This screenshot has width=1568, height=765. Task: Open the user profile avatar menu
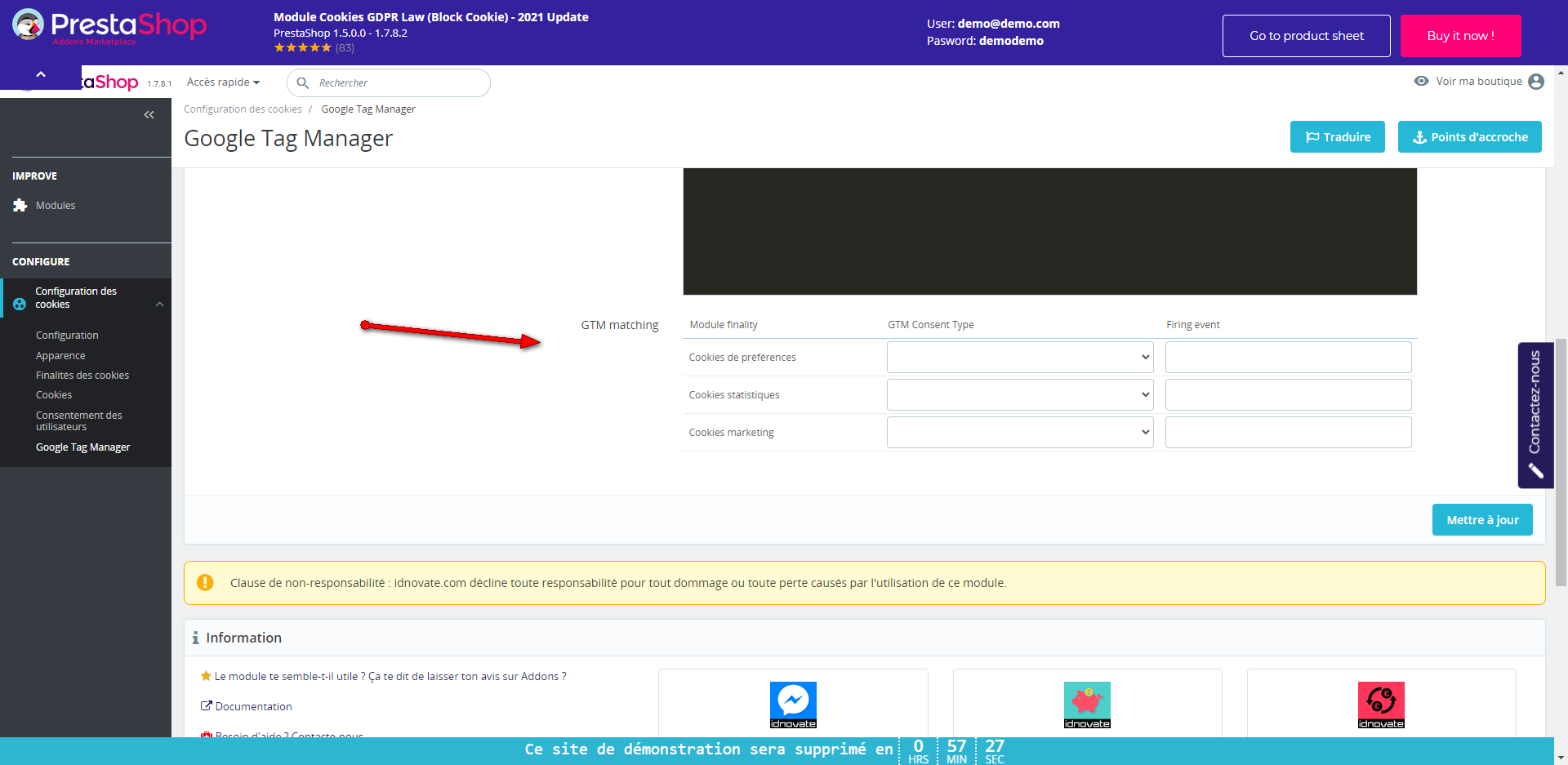pos(1536,82)
